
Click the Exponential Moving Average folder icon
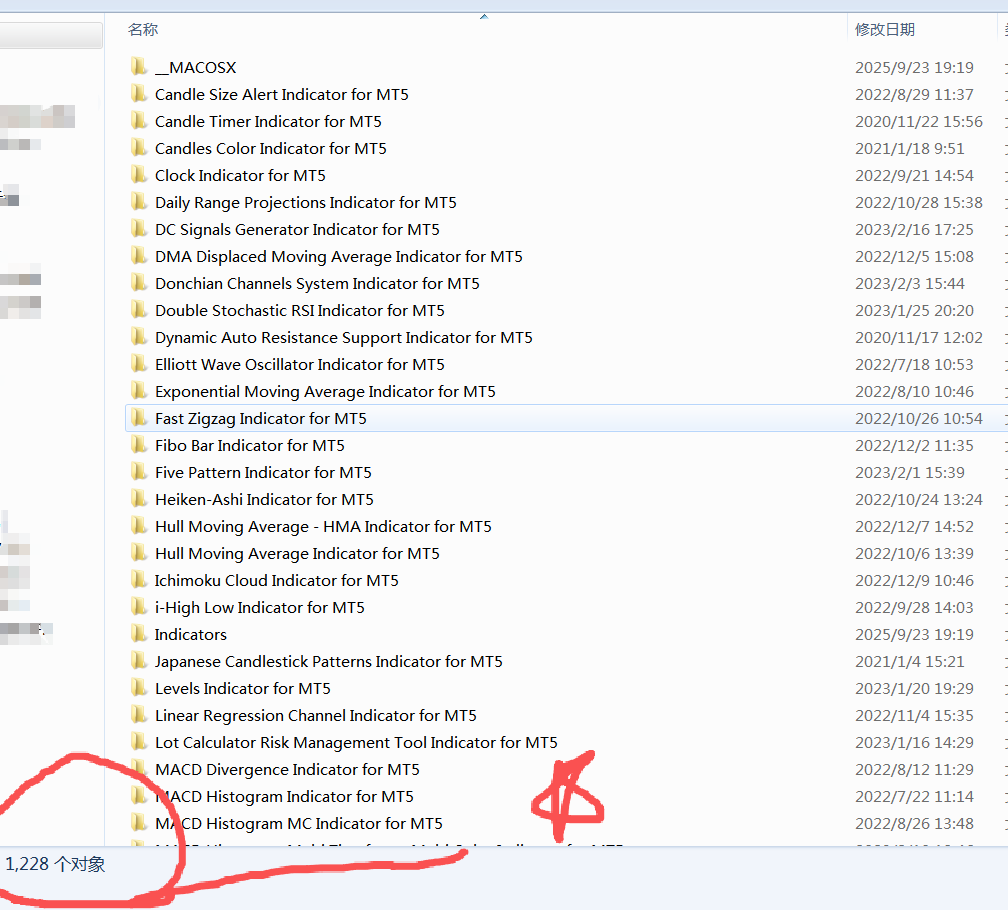coord(139,391)
